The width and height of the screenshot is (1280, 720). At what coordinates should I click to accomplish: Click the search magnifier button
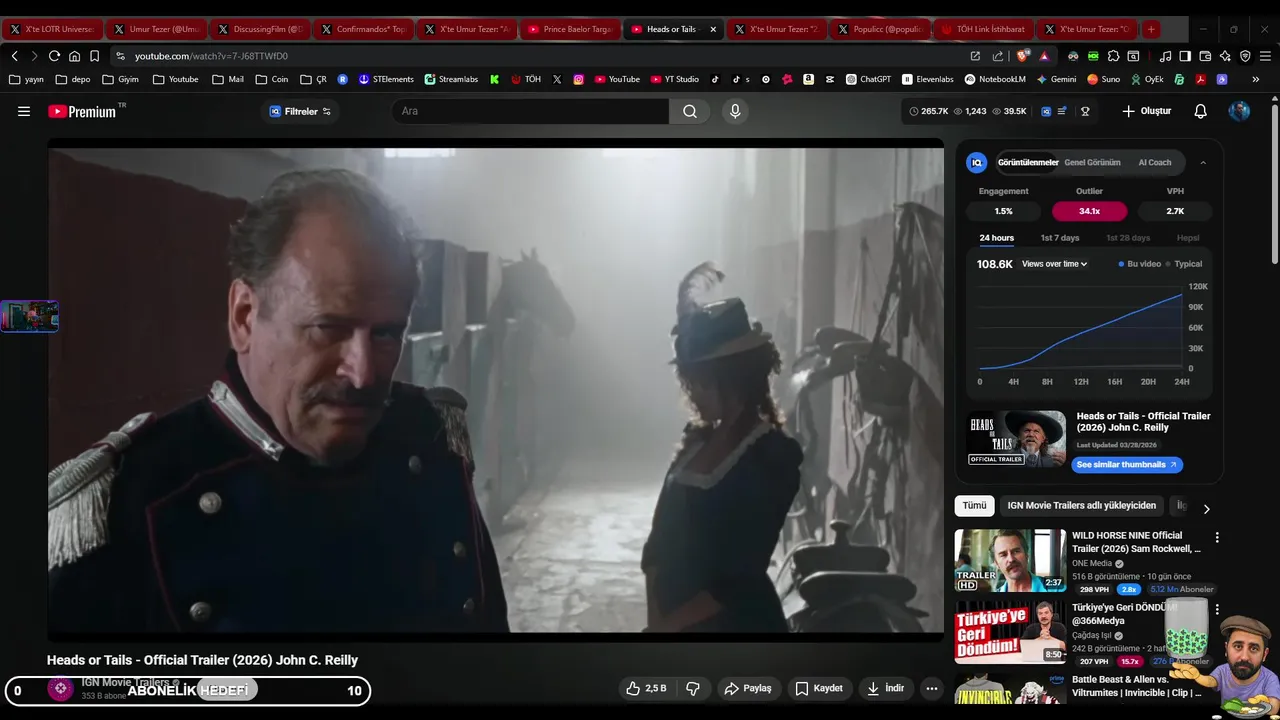(x=690, y=111)
